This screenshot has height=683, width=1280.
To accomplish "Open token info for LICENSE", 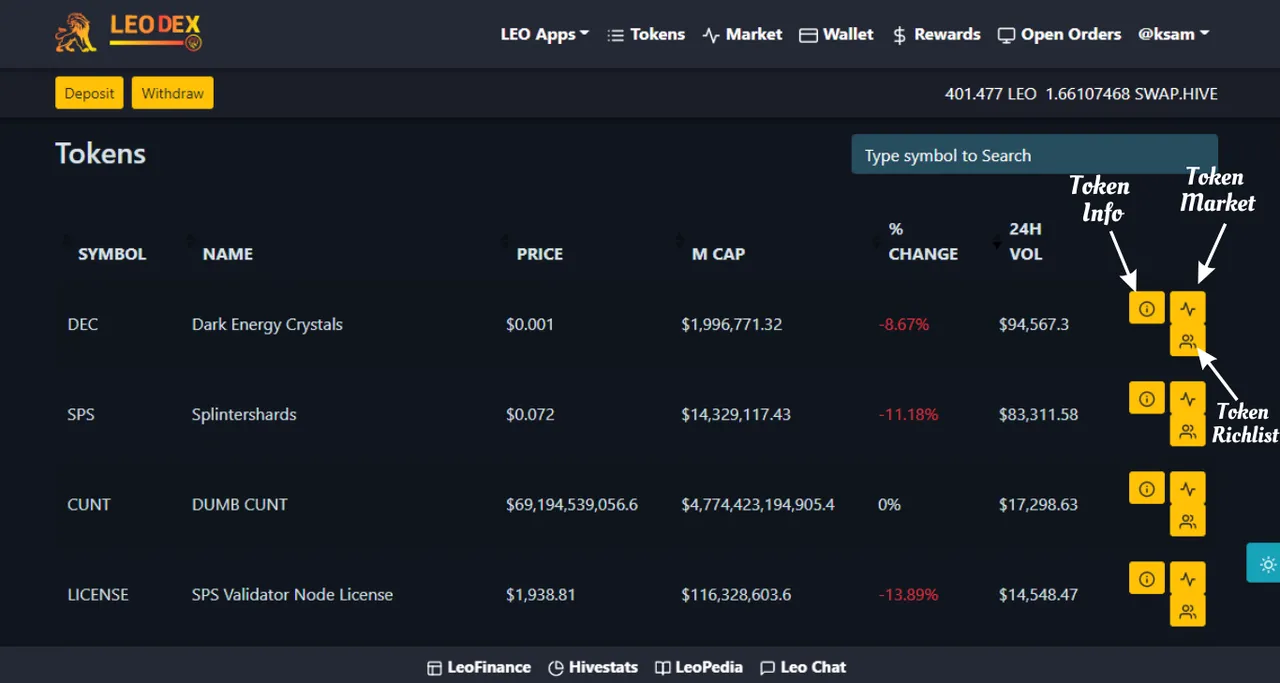I will coord(1147,578).
